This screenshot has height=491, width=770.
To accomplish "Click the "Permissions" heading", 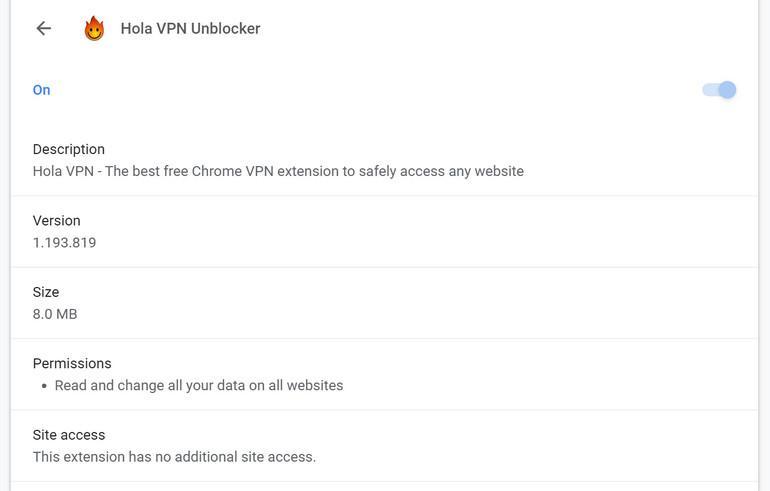I will pyautogui.click(x=72, y=363).
